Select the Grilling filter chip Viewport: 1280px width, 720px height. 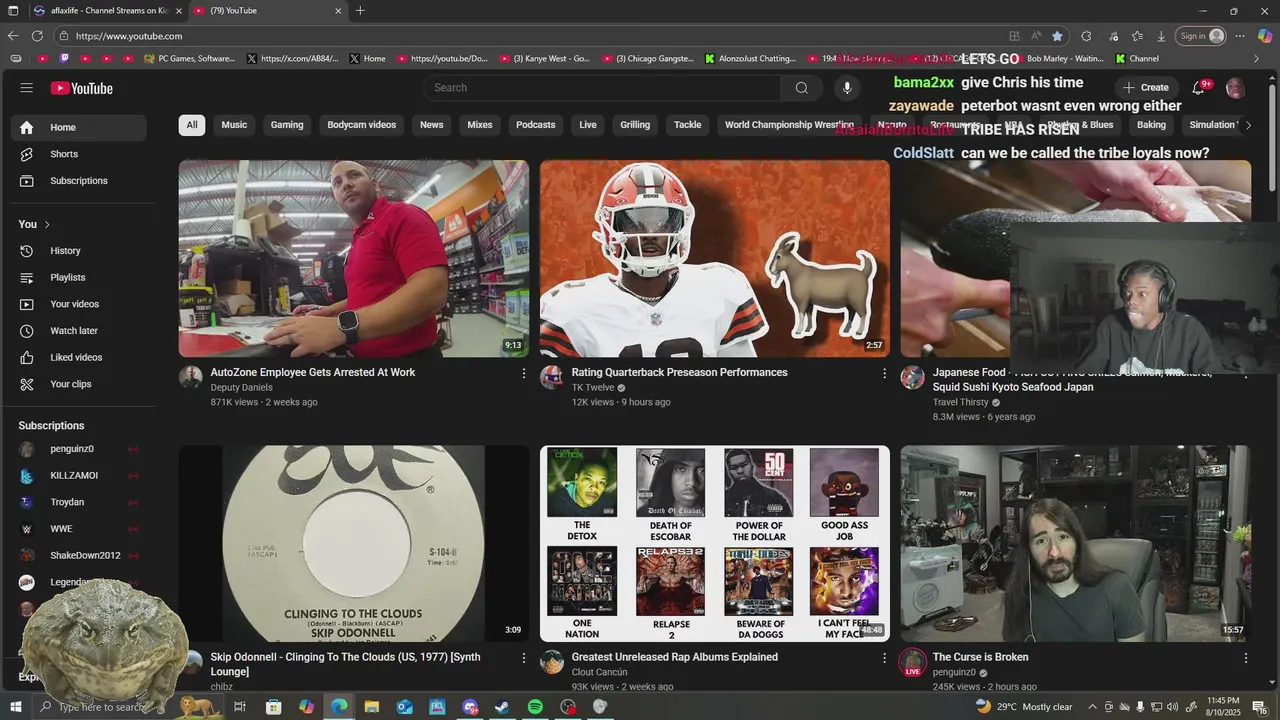635,125
